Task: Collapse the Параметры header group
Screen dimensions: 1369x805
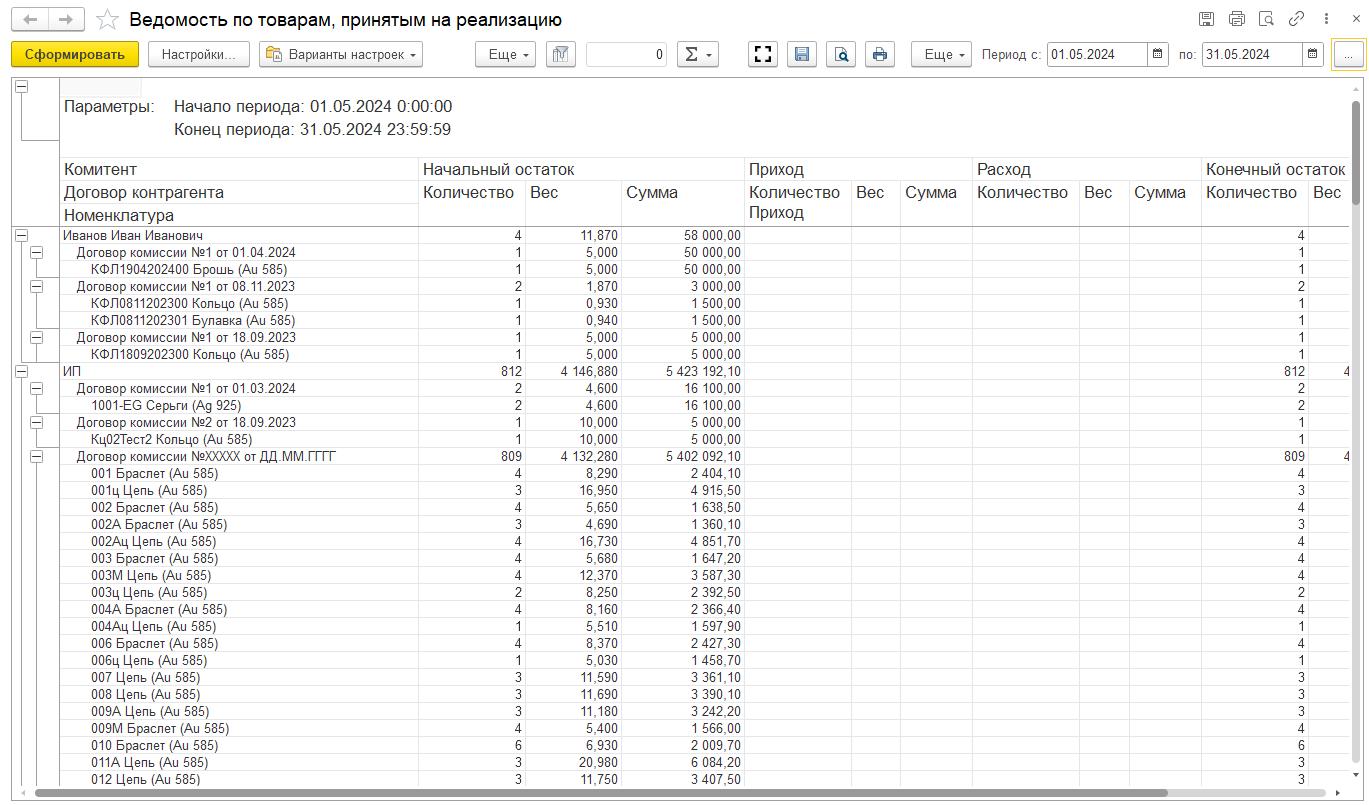Action: (x=21, y=87)
